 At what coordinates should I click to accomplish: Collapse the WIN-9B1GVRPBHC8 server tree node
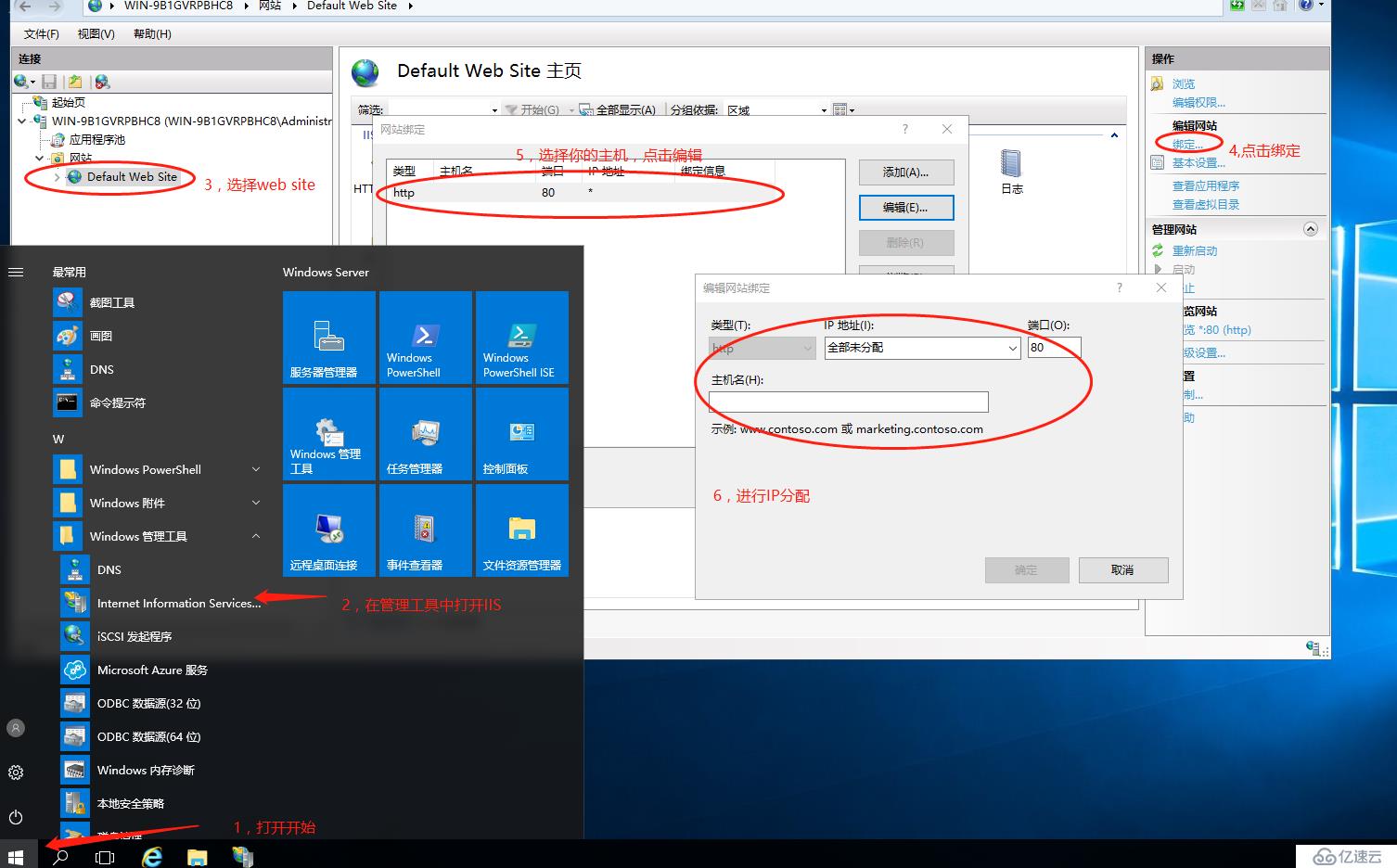pyautogui.click(x=22, y=121)
